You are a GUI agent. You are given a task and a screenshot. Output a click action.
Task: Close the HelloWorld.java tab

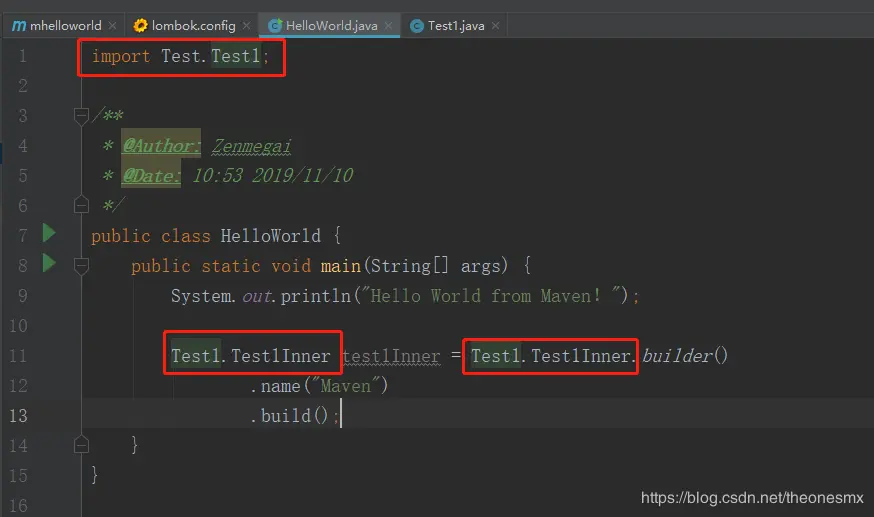click(x=389, y=26)
